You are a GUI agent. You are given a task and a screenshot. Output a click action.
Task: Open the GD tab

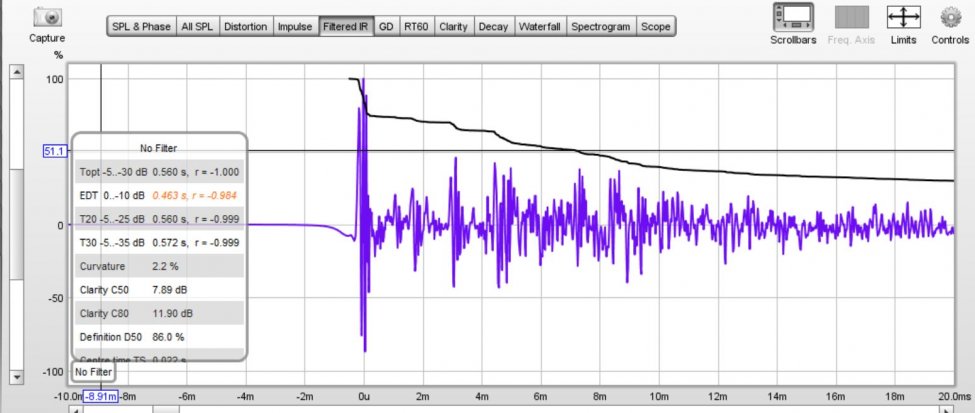click(x=386, y=27)
